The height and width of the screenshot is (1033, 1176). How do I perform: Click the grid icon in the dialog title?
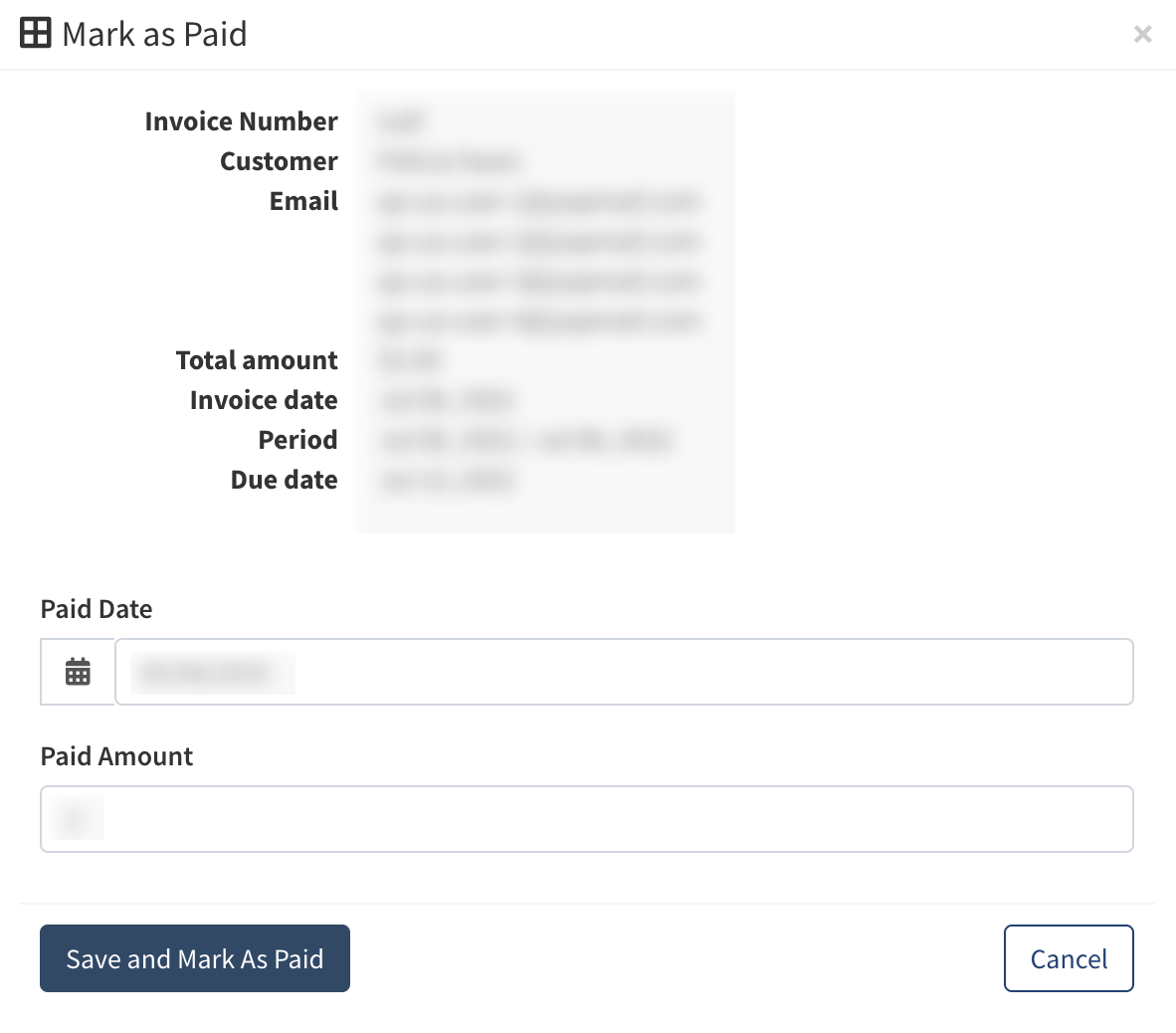pos(36,33)
